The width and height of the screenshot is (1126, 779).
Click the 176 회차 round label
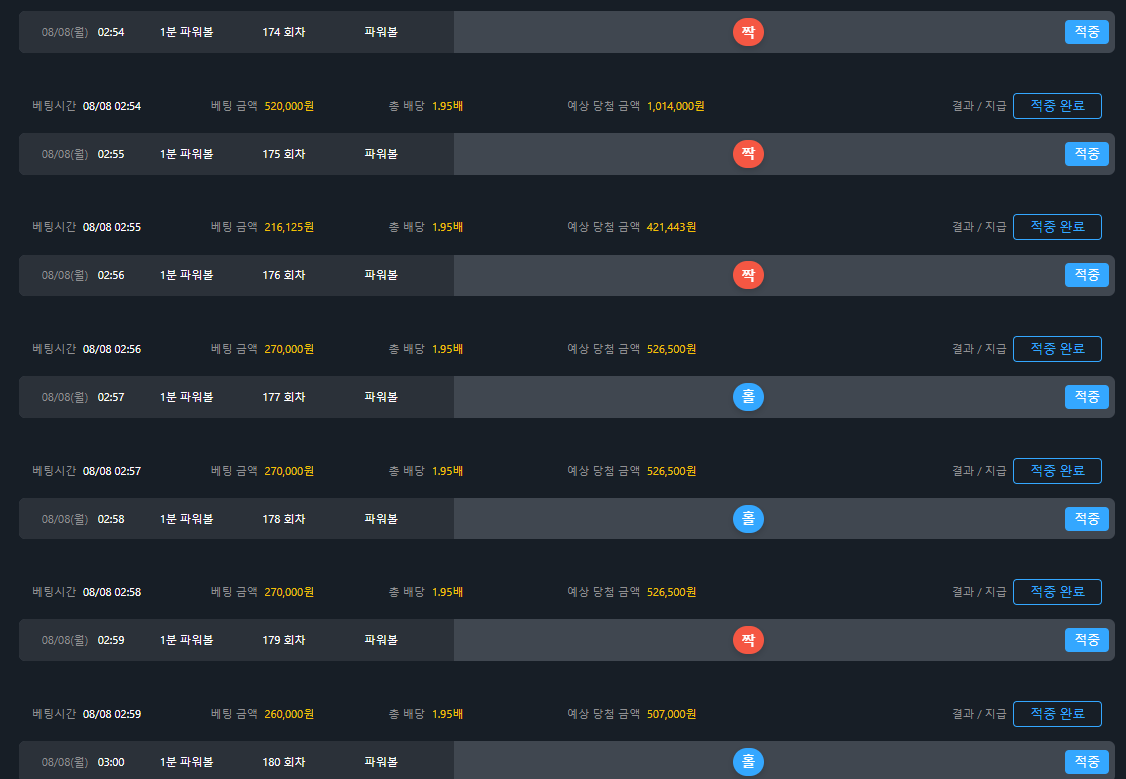click(x=284, y=275)
